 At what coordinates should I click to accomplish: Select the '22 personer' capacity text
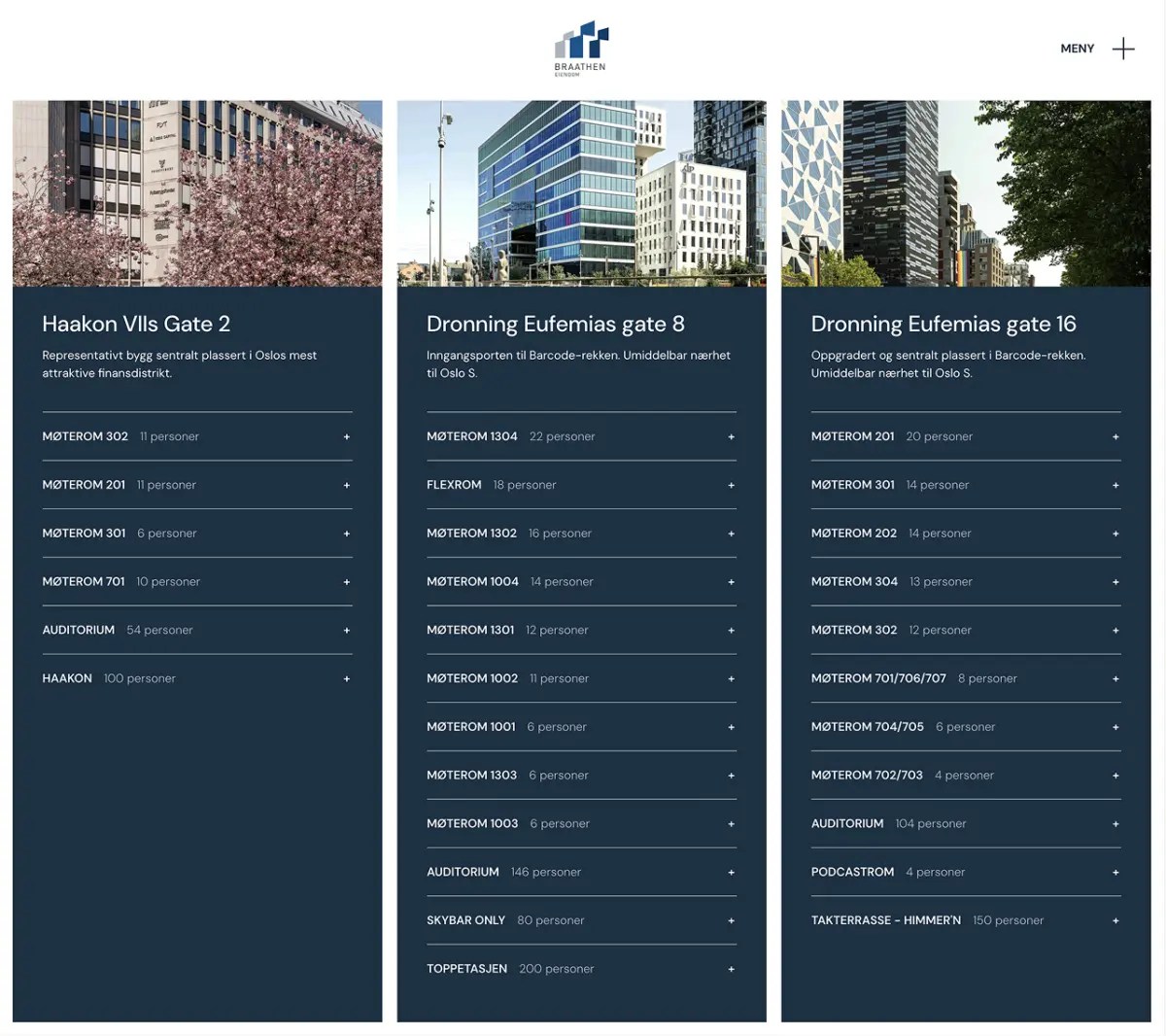(x=563, y=436)
